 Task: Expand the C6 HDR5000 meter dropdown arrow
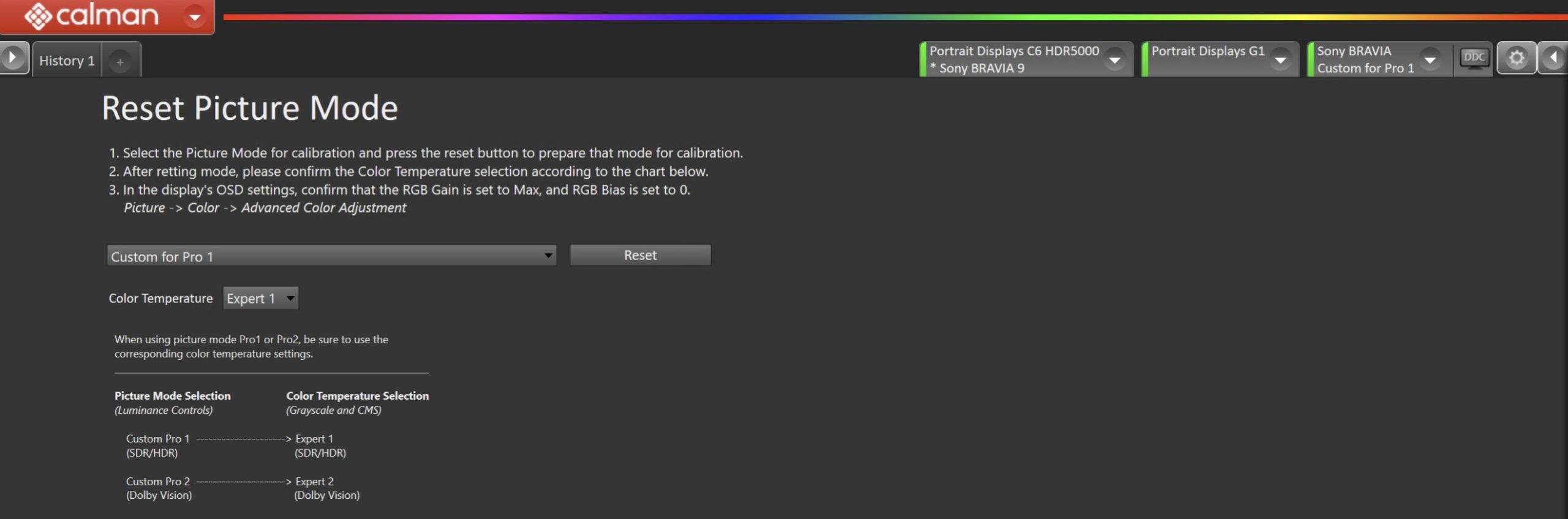[1115, 60]
